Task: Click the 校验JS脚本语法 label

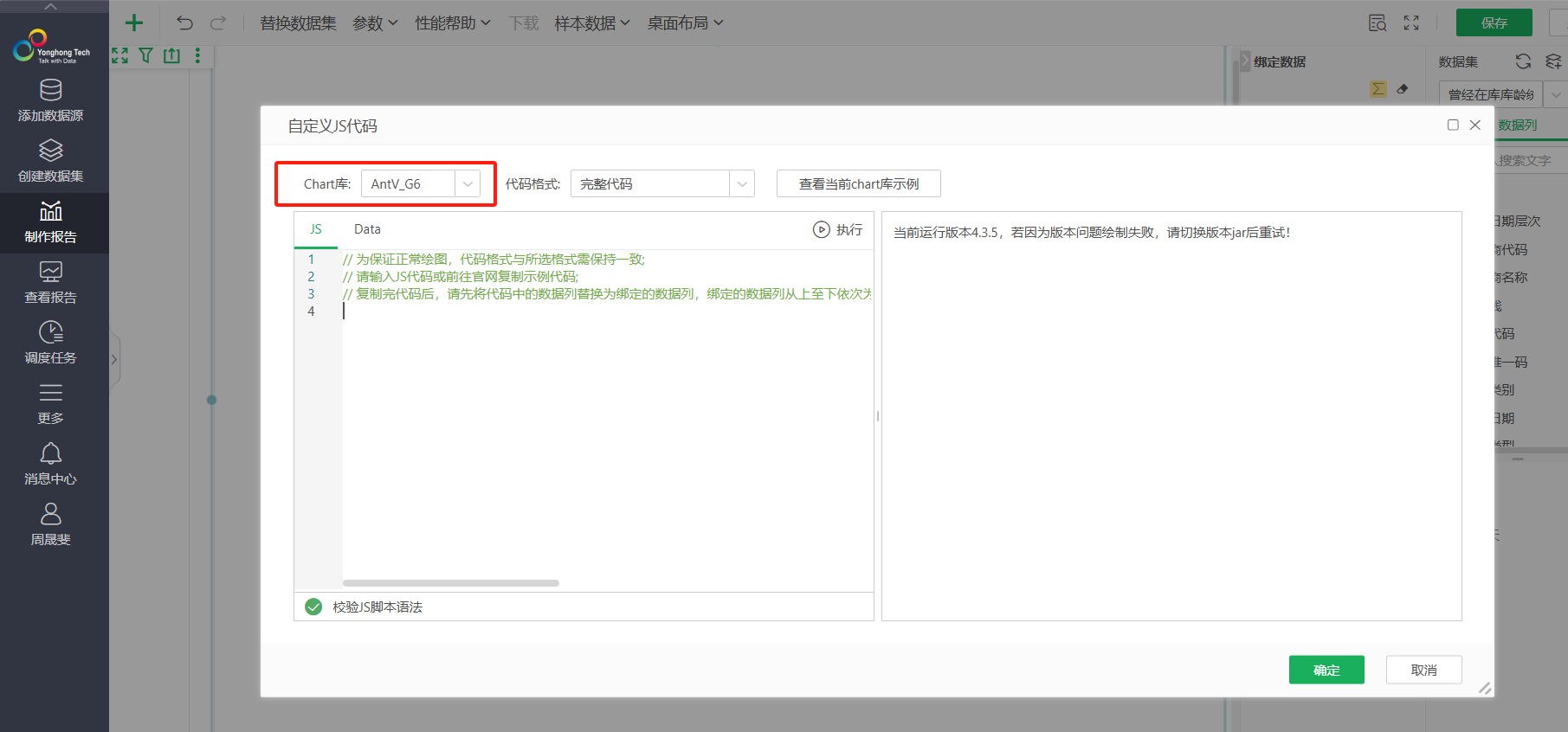Action: 377,607
